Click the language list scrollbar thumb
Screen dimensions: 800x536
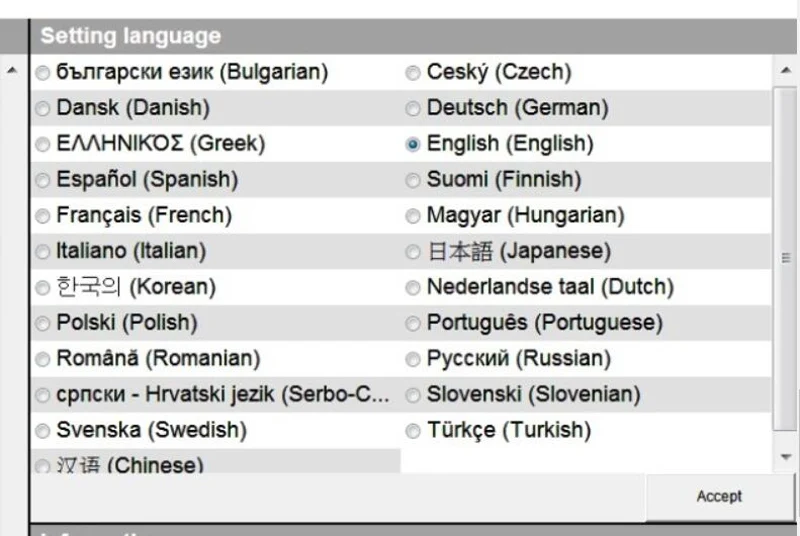pyautogui.click(x=786, y=258)
